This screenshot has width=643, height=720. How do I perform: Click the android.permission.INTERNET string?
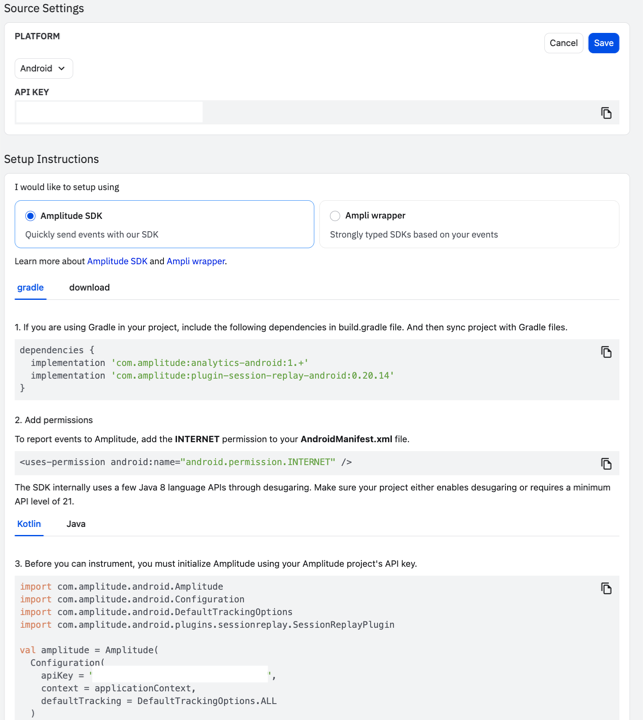tap(258, 462)
